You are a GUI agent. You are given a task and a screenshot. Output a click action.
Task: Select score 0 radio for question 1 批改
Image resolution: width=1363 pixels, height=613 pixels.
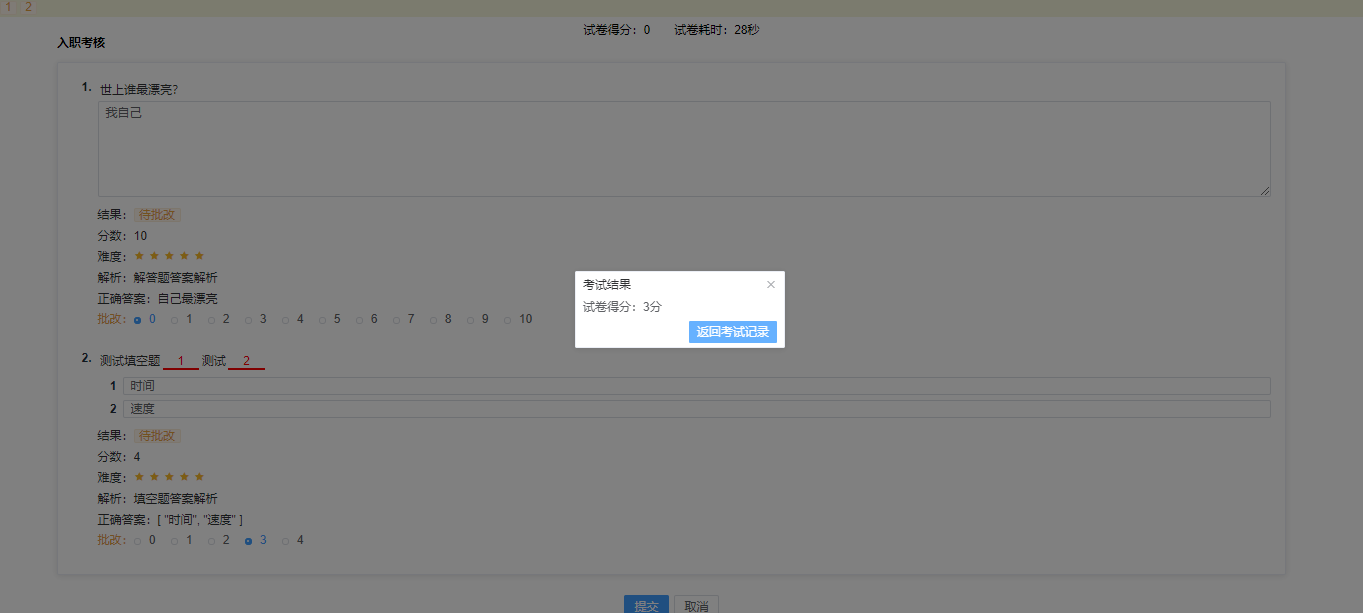[x=137, y=319]
